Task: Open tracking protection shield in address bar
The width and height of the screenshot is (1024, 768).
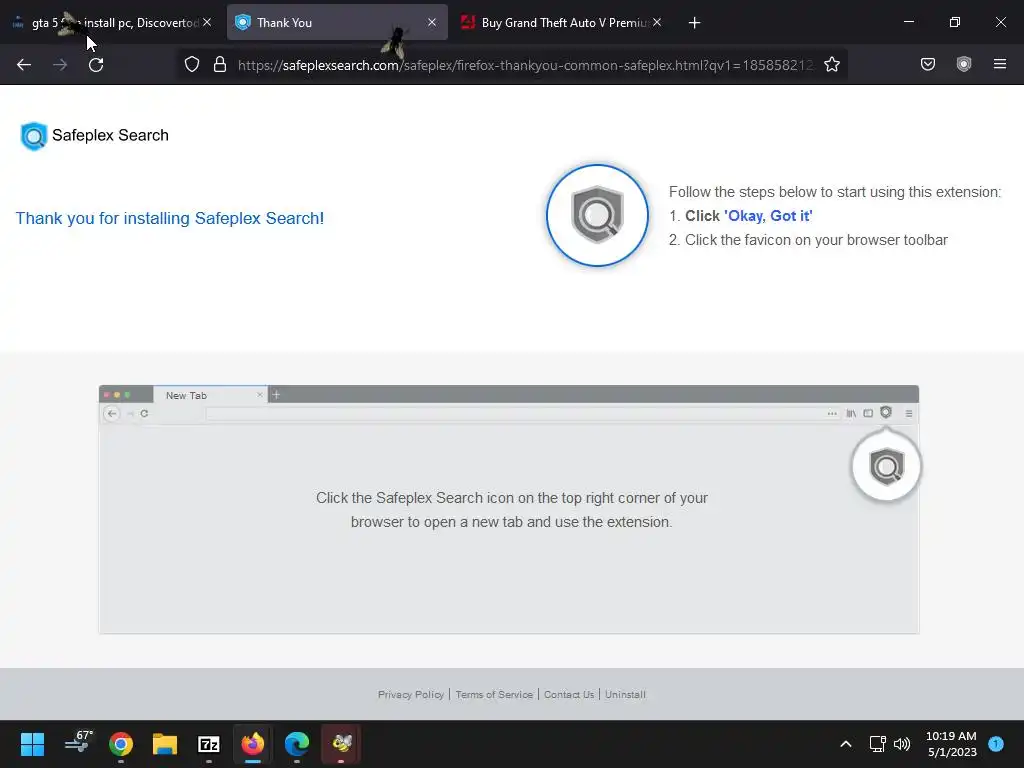Action: pyautogui.click(x=191, y=65)
